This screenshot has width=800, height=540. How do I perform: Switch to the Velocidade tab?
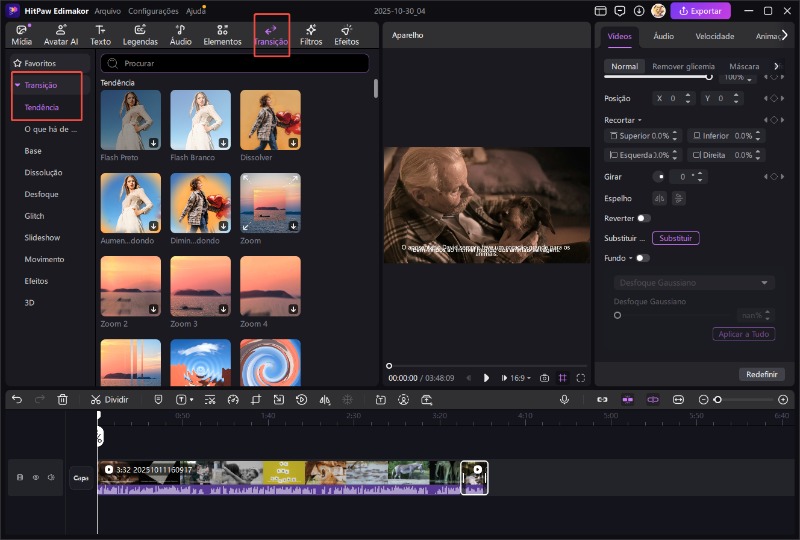tap(715, 35)
